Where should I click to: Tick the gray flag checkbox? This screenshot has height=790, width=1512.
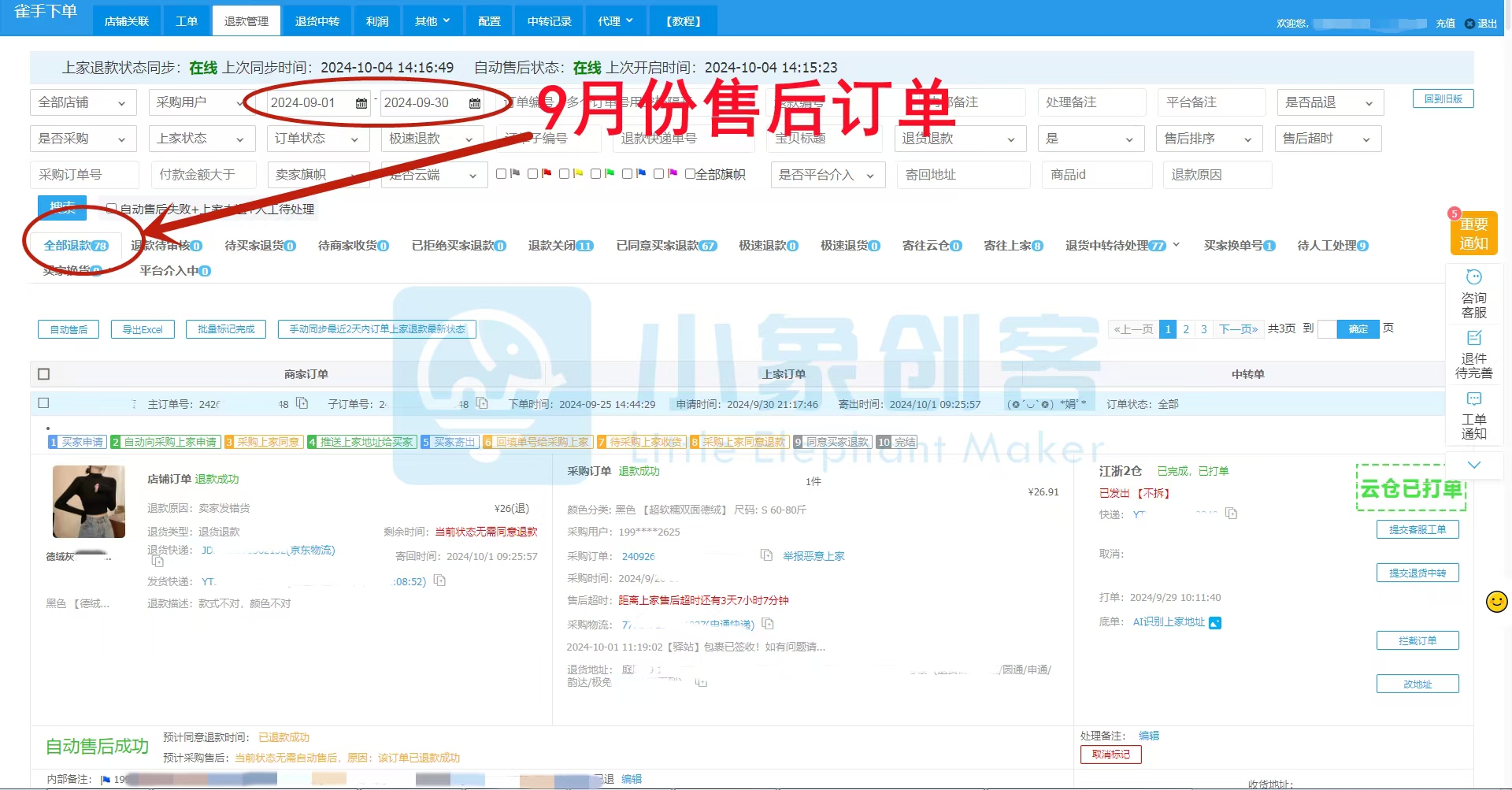tap(502, 174)
